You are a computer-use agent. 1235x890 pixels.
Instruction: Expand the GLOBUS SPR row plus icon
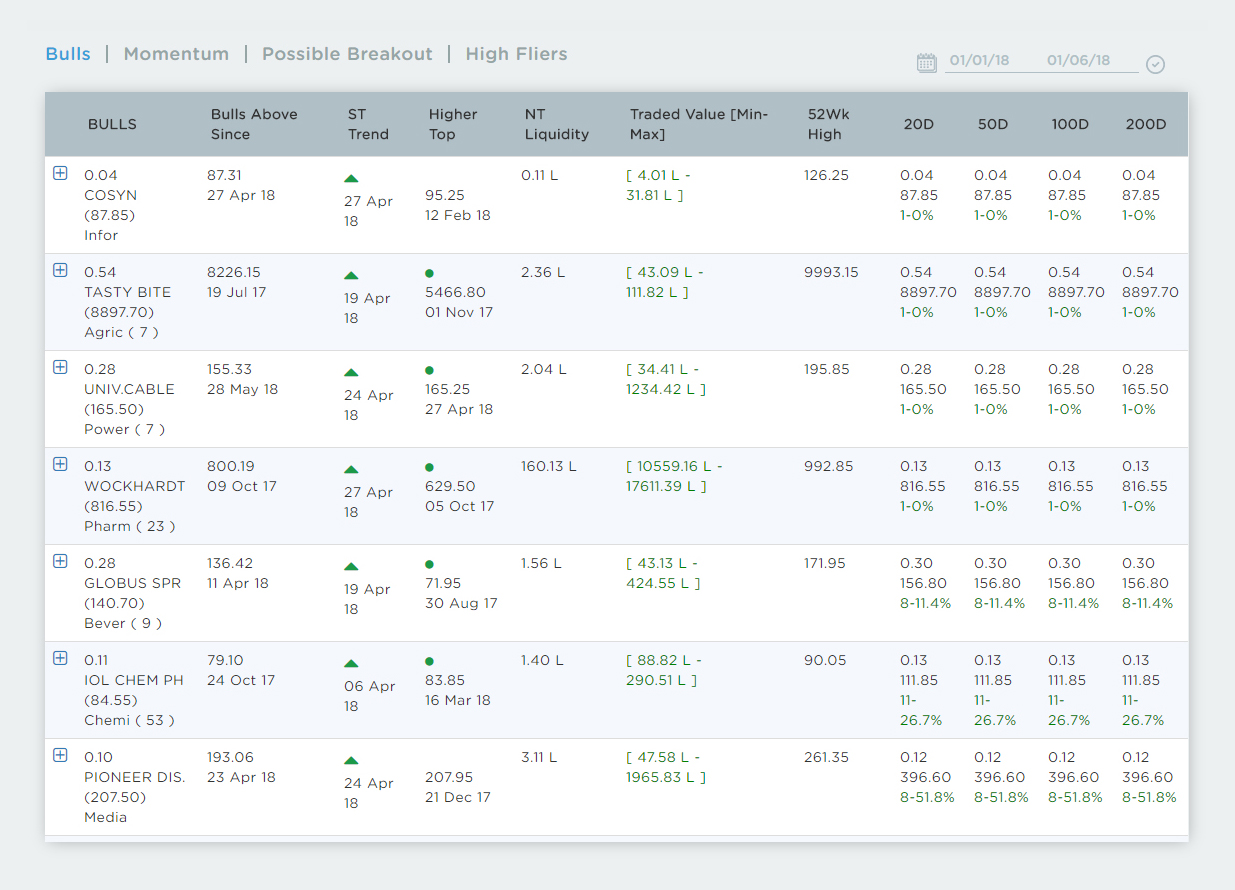(60, 561)
